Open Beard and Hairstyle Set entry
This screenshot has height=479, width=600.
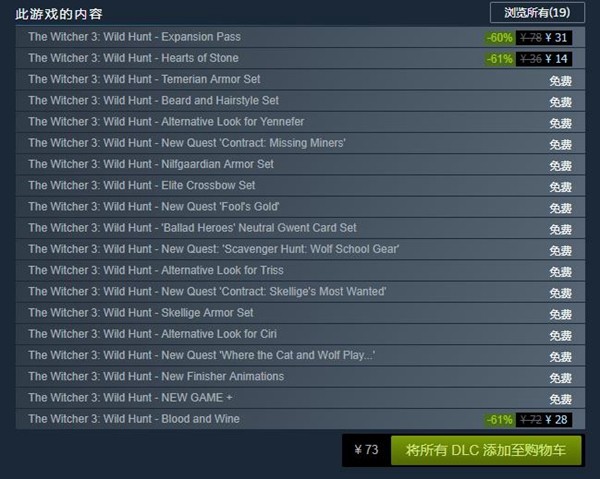pyautogui.click(x=300, y=101)
